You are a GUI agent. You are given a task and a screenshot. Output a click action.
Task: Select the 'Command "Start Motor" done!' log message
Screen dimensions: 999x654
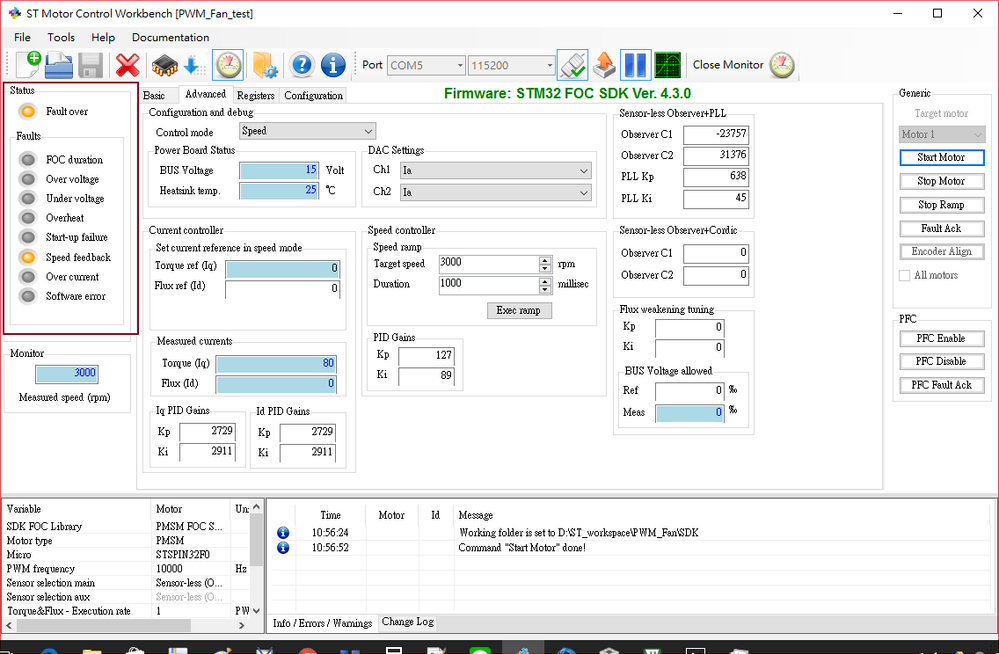click(522, 548)
